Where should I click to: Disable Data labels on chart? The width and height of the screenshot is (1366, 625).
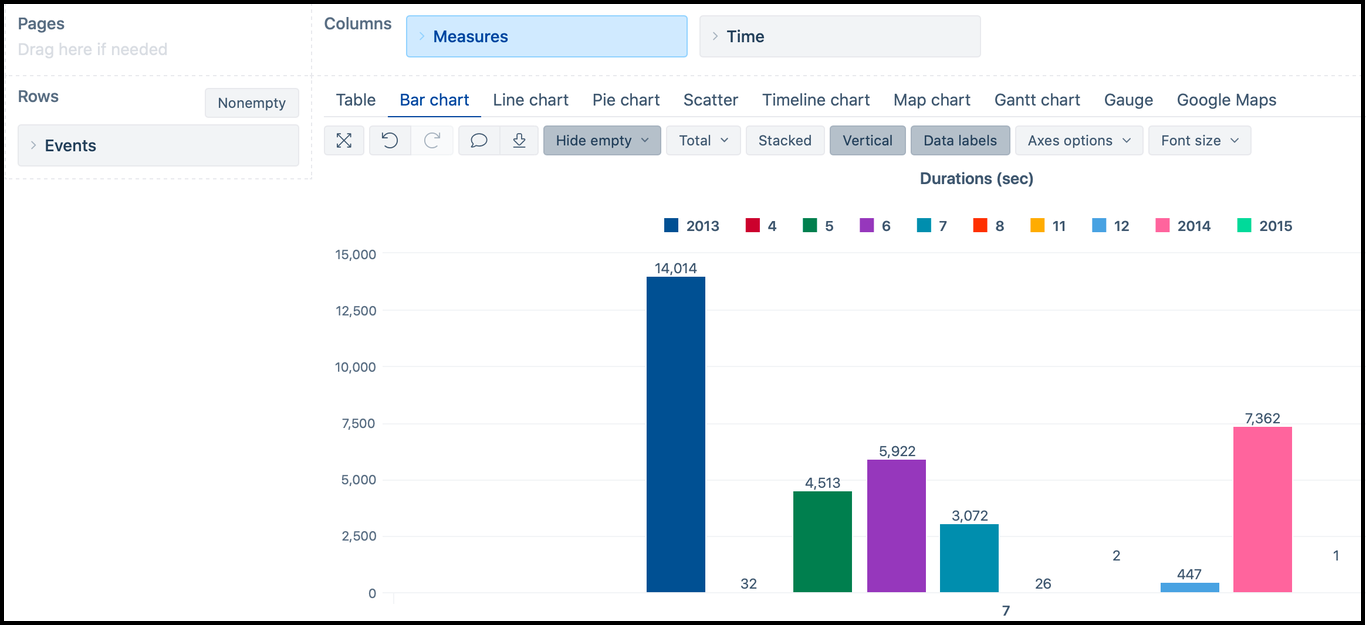coord(960,141)
